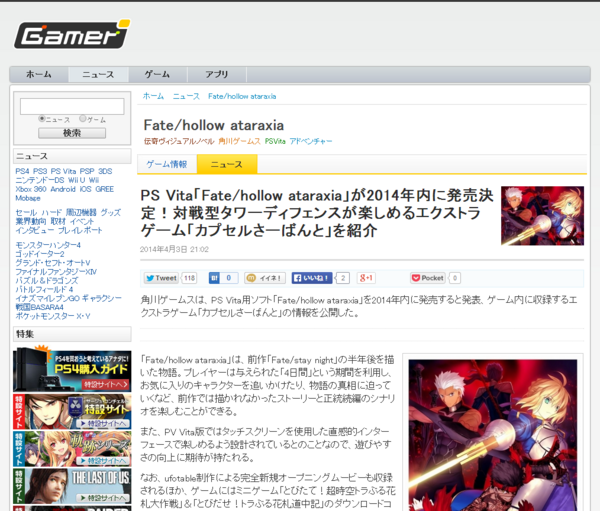Screen dimensions: 600x511
Task: Click the Google +1 button
Action: point(366,278)
